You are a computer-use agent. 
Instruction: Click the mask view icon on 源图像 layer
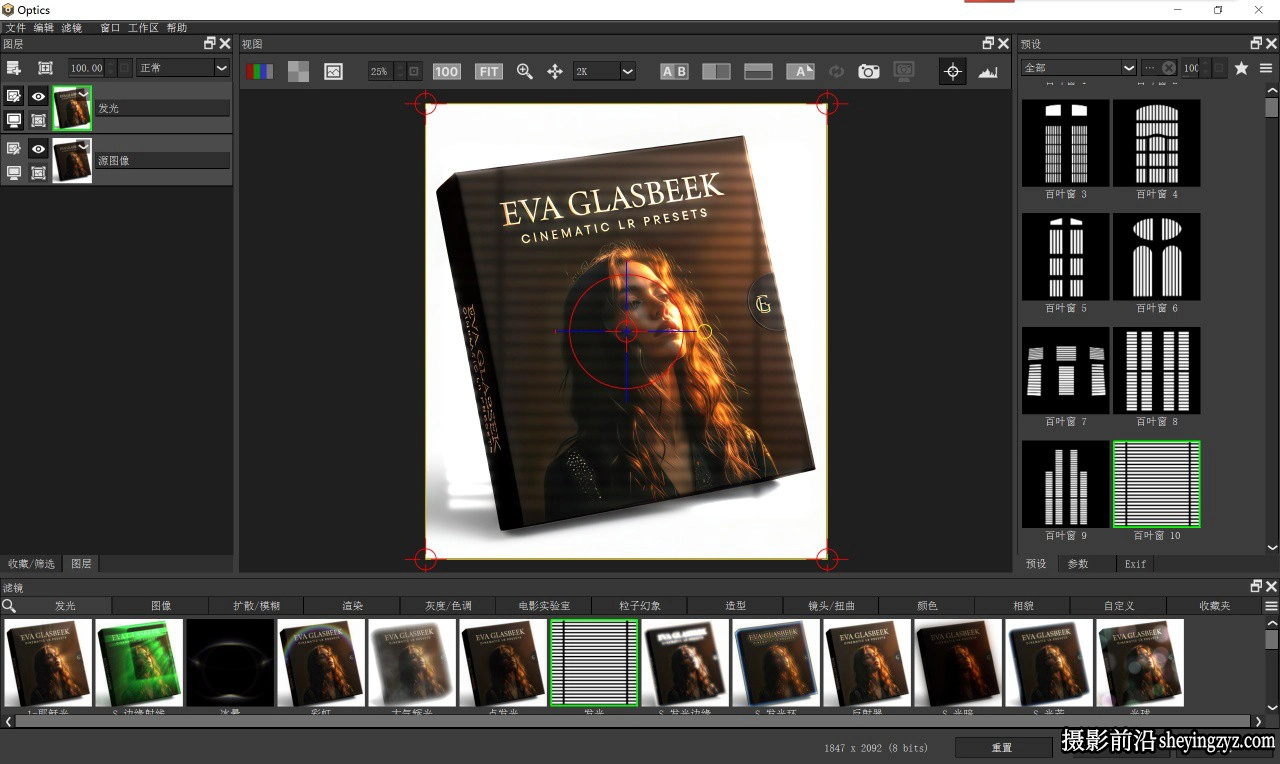click(38, 172)
